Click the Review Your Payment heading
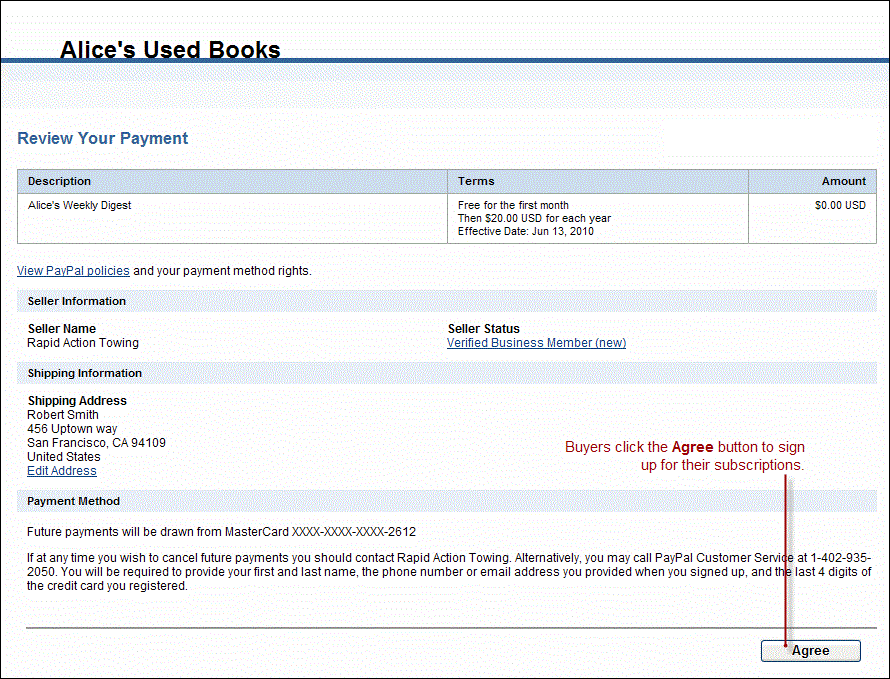 point(102,139)
